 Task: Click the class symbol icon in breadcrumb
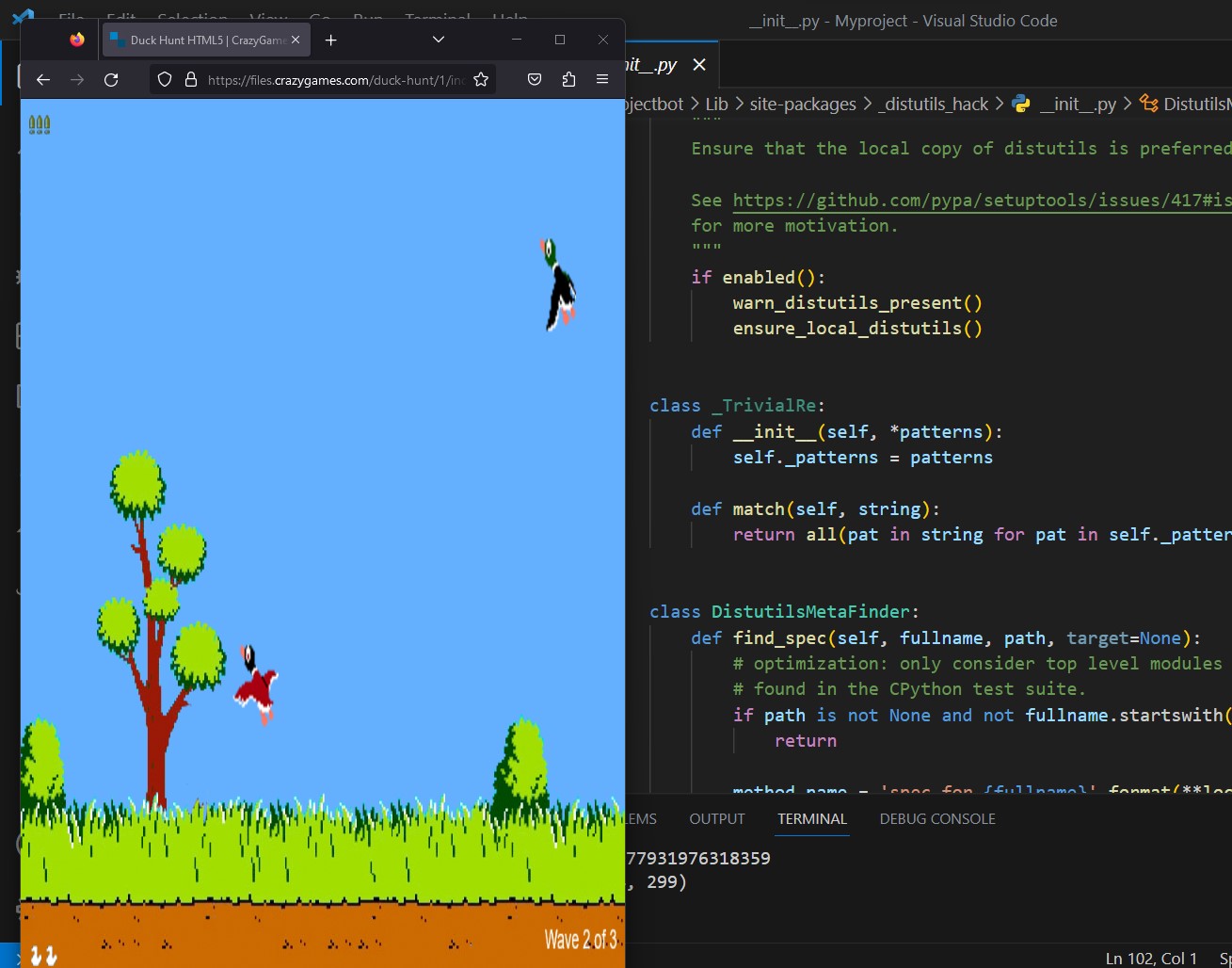1148,104
